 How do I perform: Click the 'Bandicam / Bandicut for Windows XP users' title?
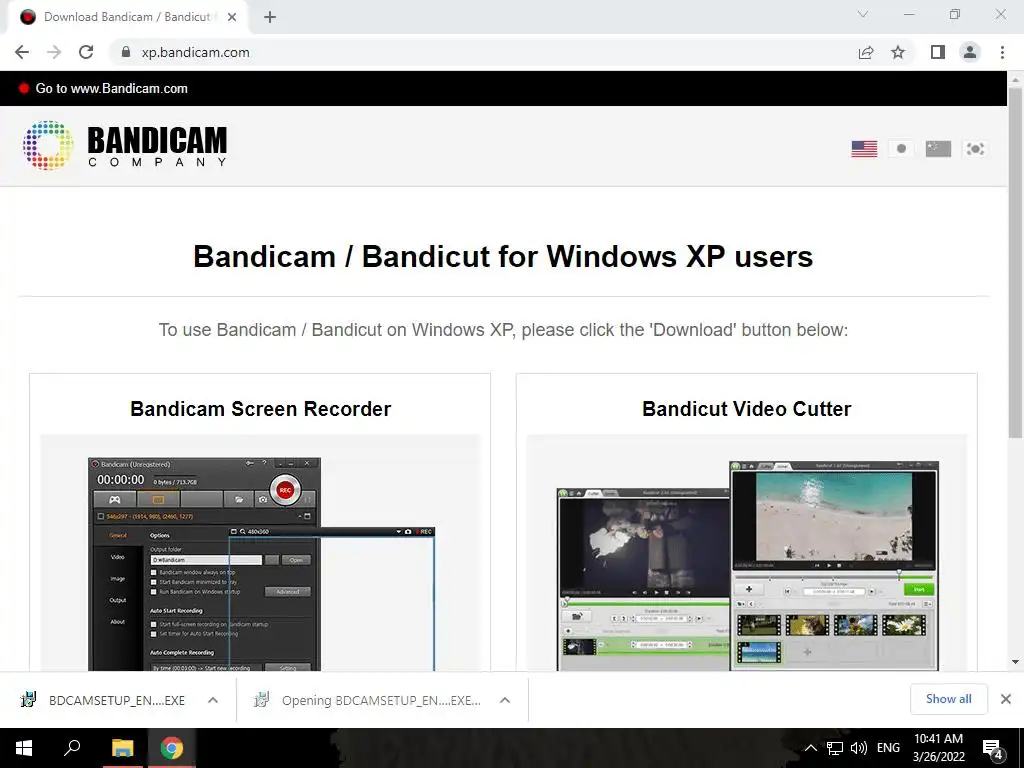click(x=503, y=256)
